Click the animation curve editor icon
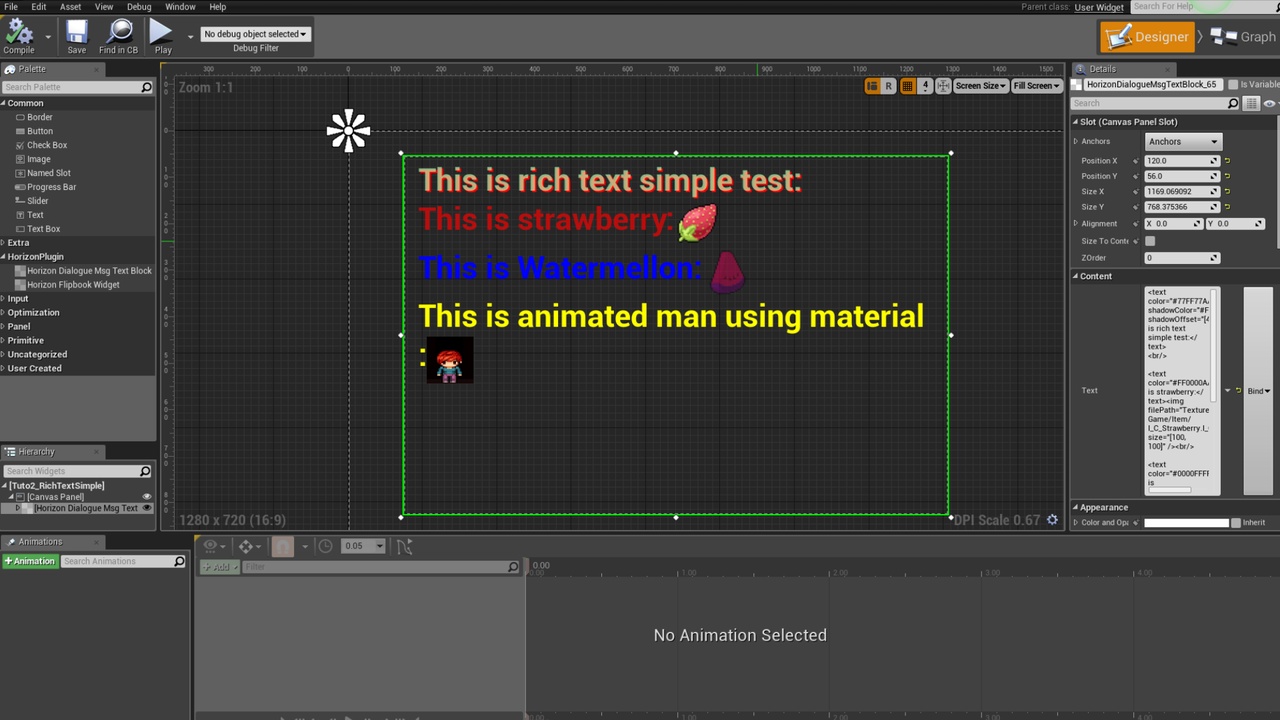Image resolution: width=1280 pixels, height=720 pixels. (x=404, y=546)
